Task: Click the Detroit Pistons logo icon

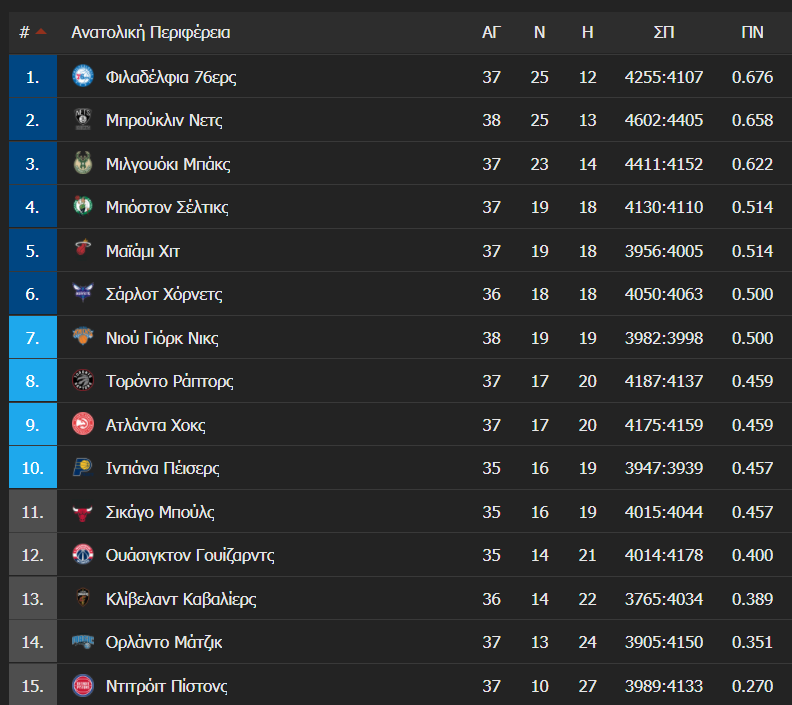Action: pos(82,685)
